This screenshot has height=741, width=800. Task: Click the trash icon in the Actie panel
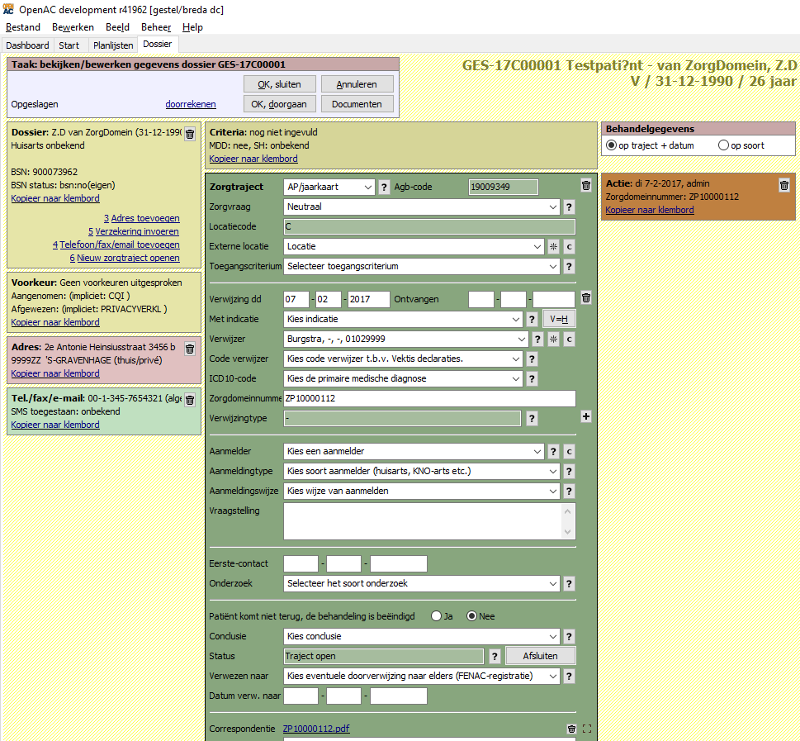pyautogui.click(x=784, y=185)
